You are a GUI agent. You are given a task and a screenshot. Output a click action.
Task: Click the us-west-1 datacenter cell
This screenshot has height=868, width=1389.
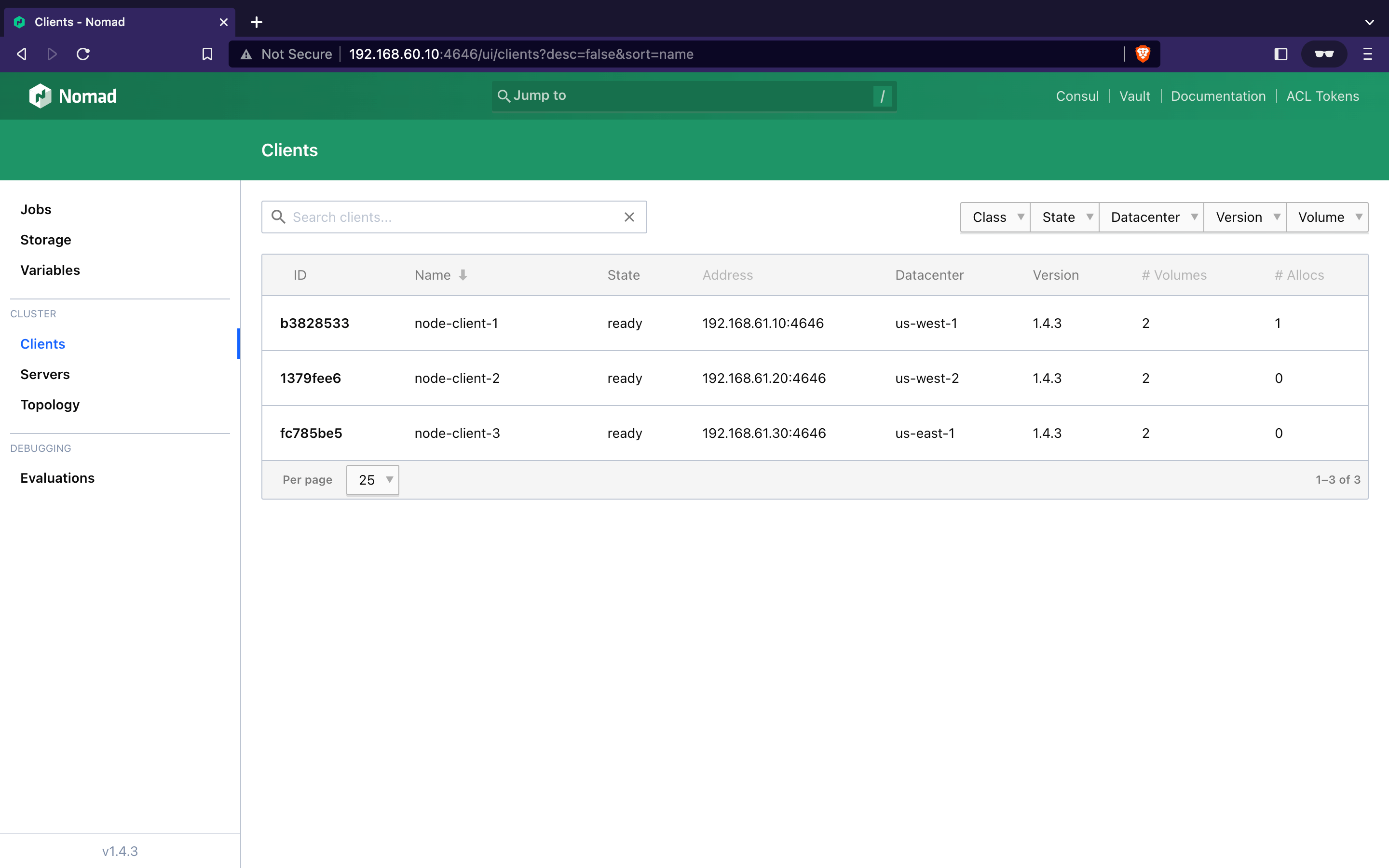point(926,323)
